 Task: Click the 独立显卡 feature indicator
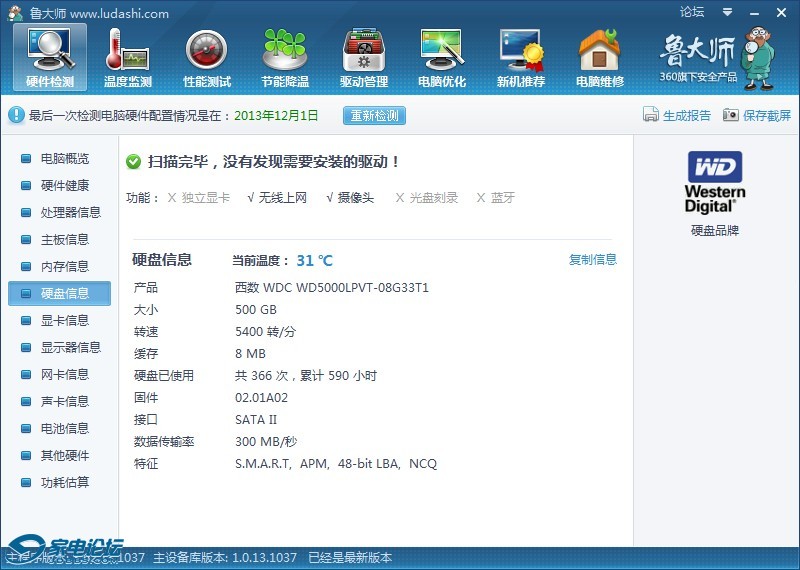coord(199,198)
